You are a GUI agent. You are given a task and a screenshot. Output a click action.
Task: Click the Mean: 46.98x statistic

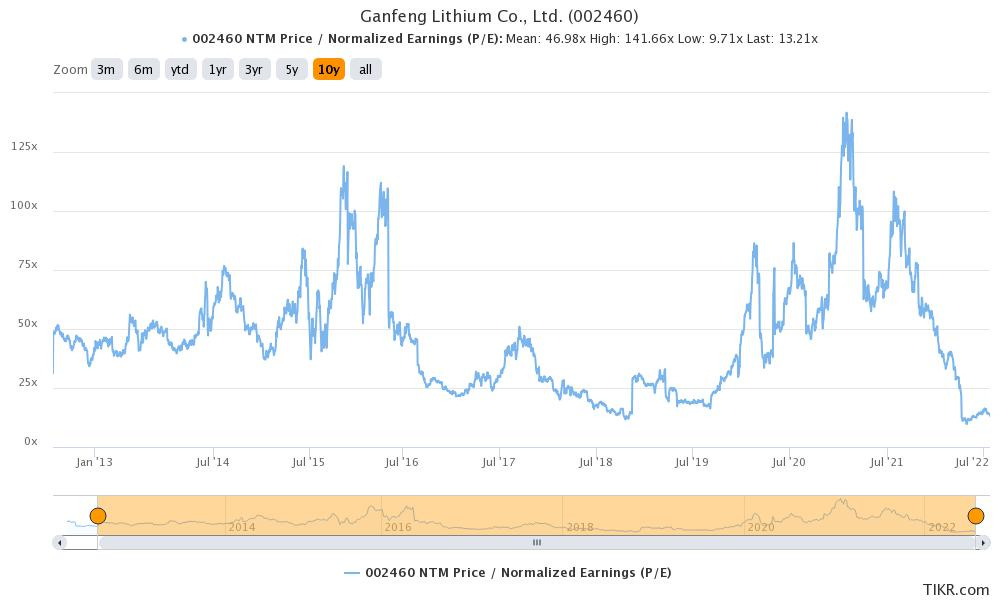click(546, 39)
